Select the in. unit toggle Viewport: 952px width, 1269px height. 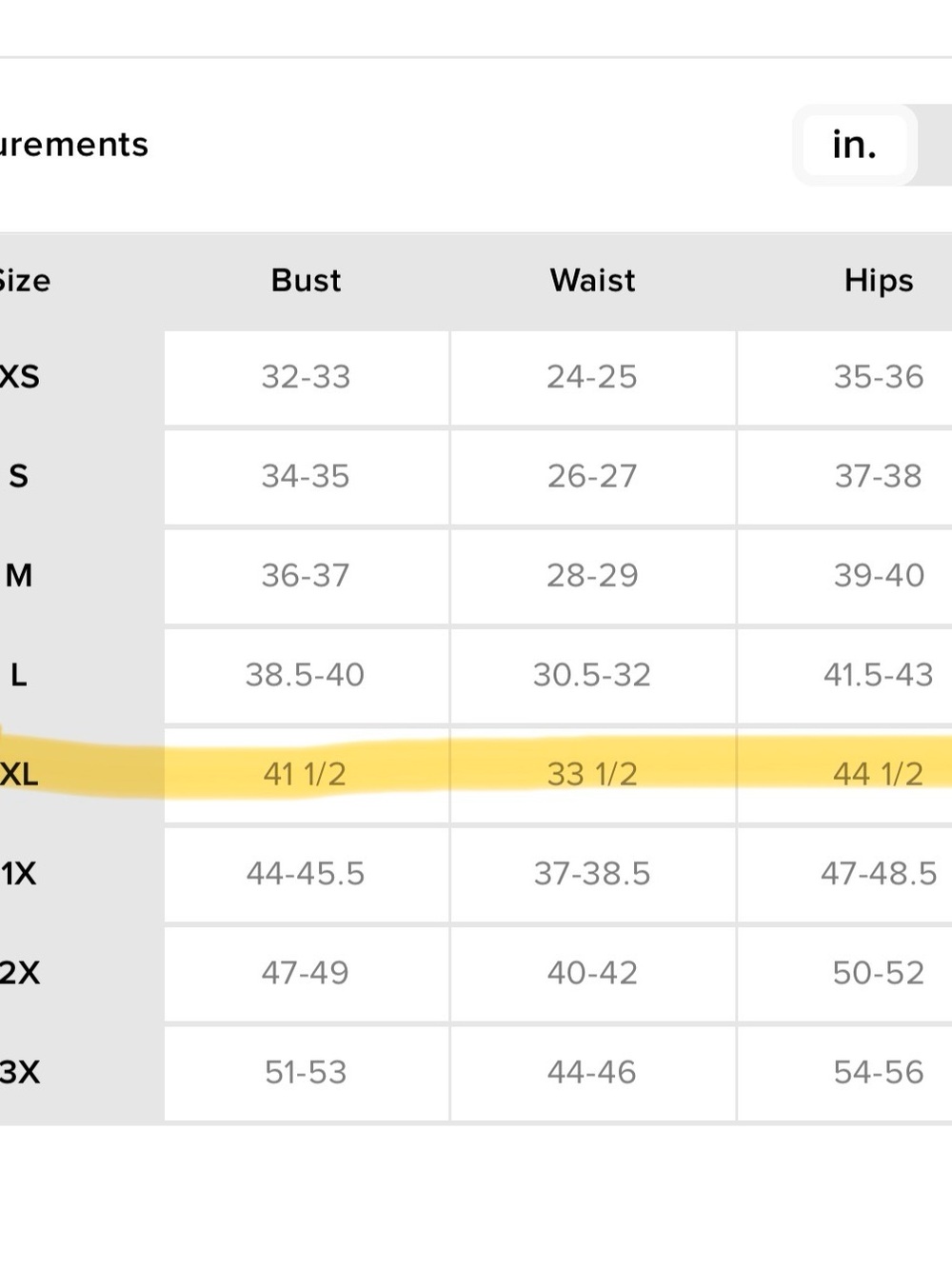pos(854,145)
